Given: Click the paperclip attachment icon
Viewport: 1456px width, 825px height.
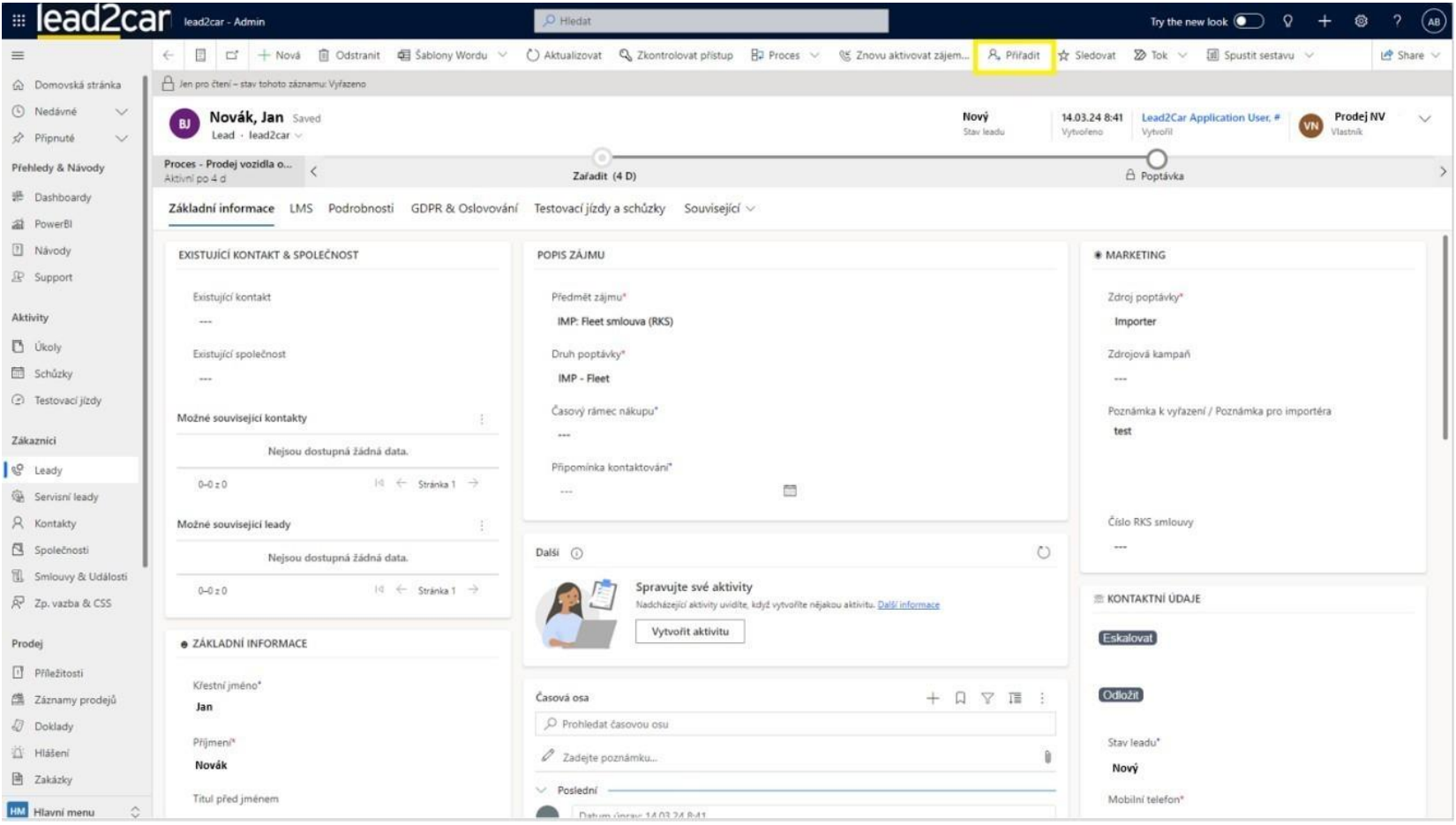Looking at the screenshot, I should click(x=1047, y=758).
